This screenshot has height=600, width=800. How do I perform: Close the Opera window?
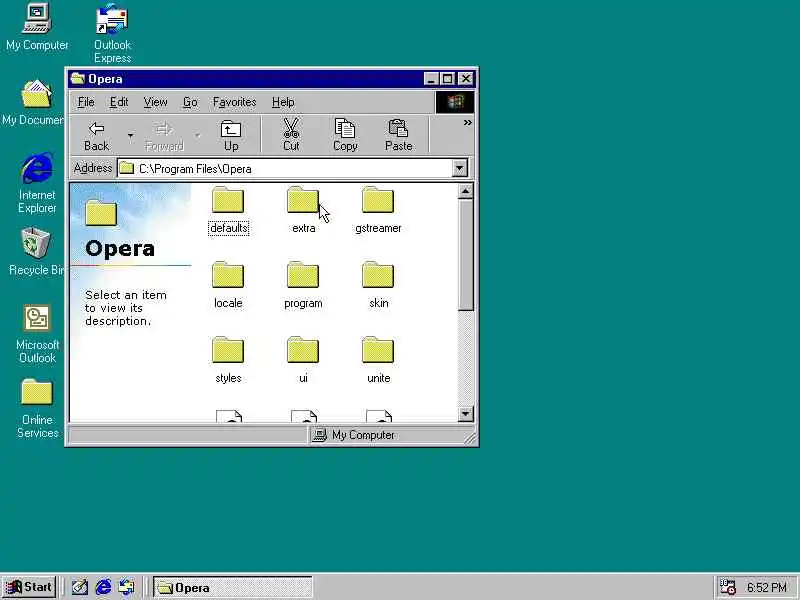pos(466,79)
